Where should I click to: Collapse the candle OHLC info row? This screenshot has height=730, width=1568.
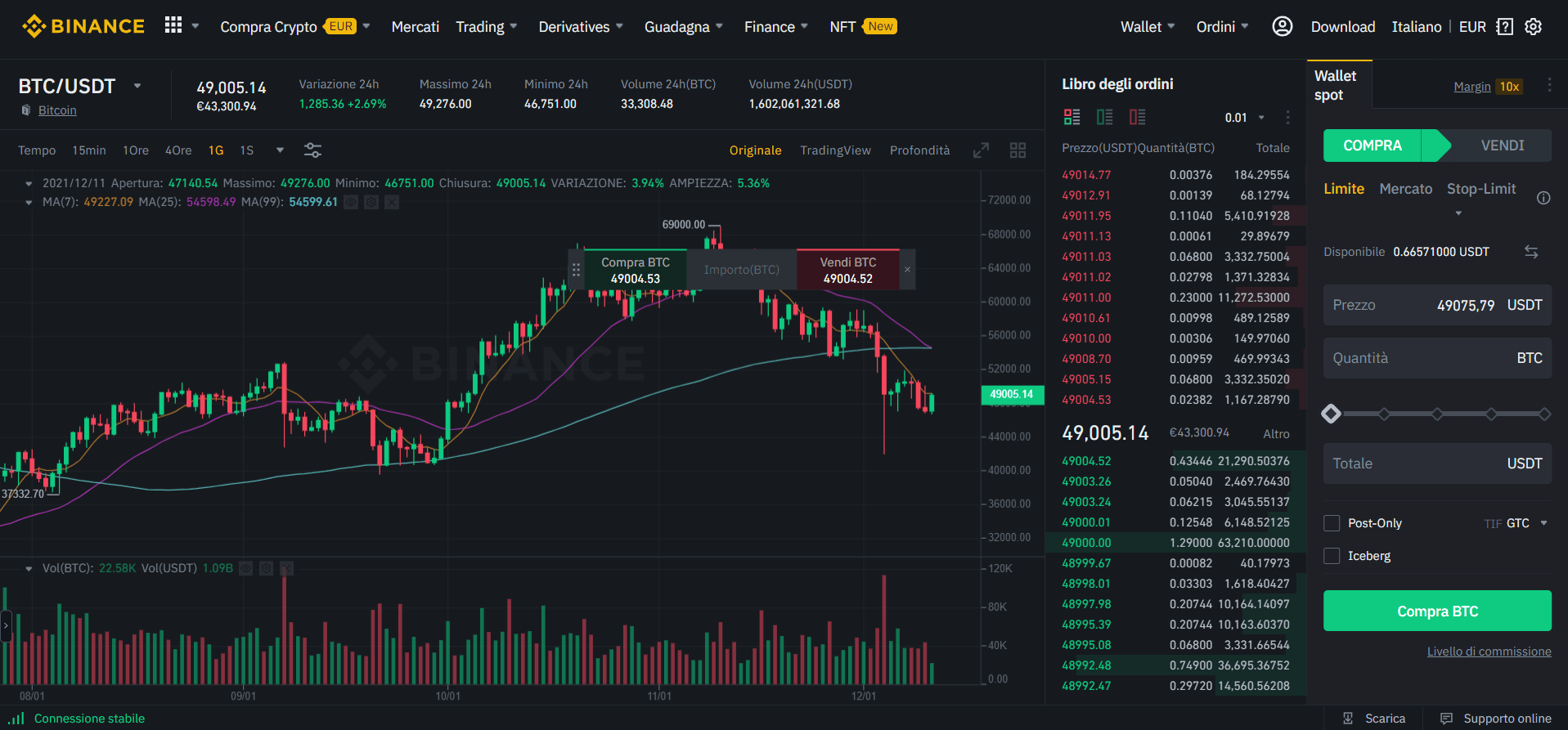(x=29, y=184)
